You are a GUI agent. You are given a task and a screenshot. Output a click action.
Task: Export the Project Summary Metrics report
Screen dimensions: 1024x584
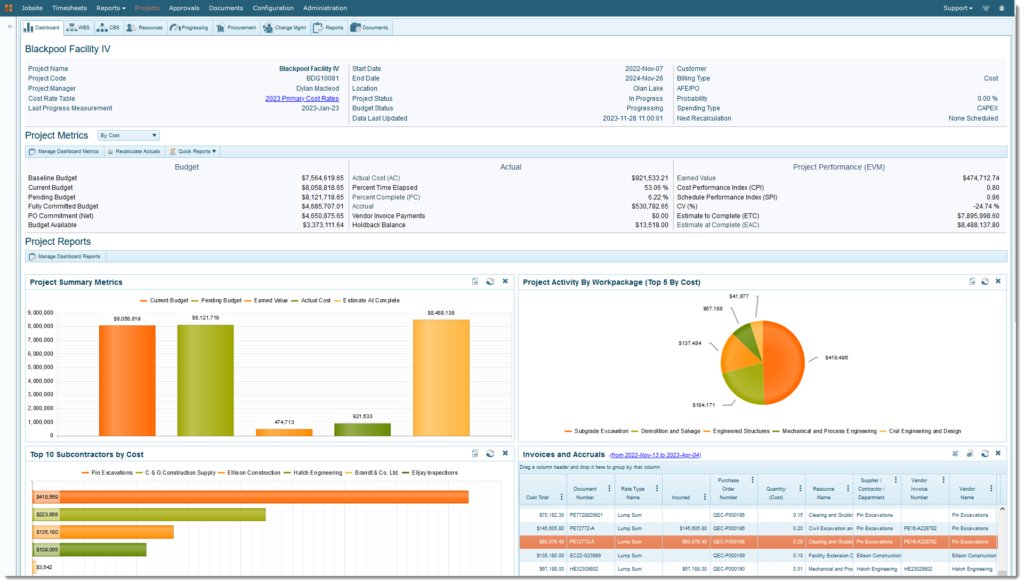[x=475, y=282]
